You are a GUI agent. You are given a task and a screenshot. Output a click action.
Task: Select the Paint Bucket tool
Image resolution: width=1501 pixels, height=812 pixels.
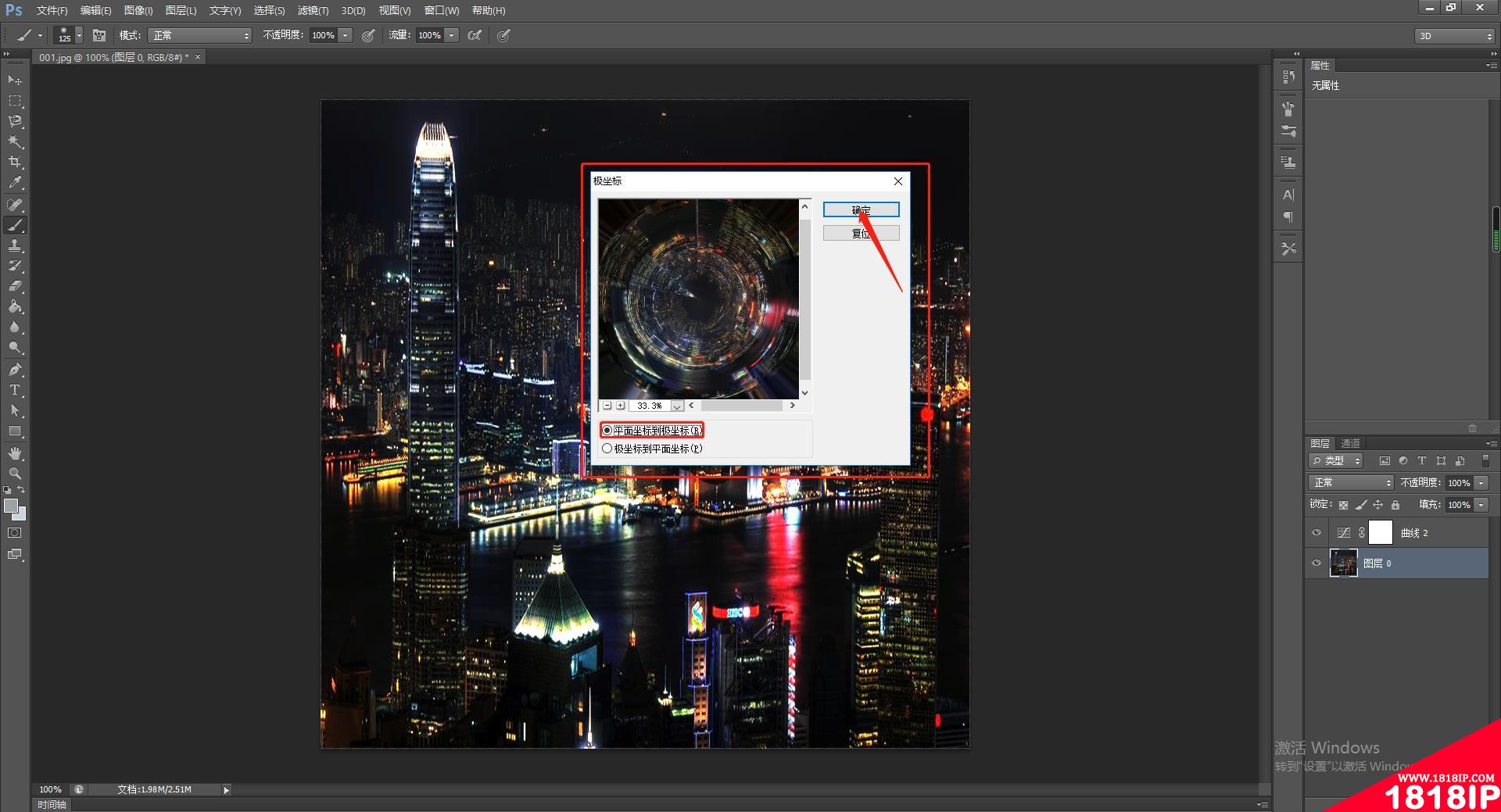tap(15, 307)
